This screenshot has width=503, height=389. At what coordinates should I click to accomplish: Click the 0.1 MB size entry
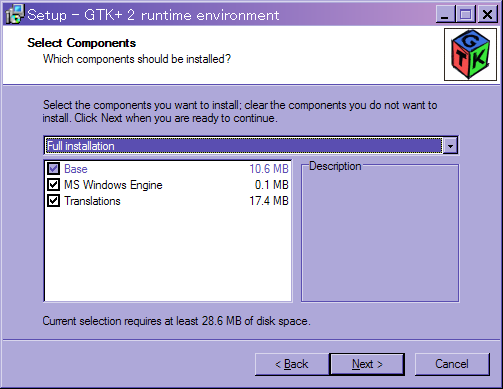[272, 185]
